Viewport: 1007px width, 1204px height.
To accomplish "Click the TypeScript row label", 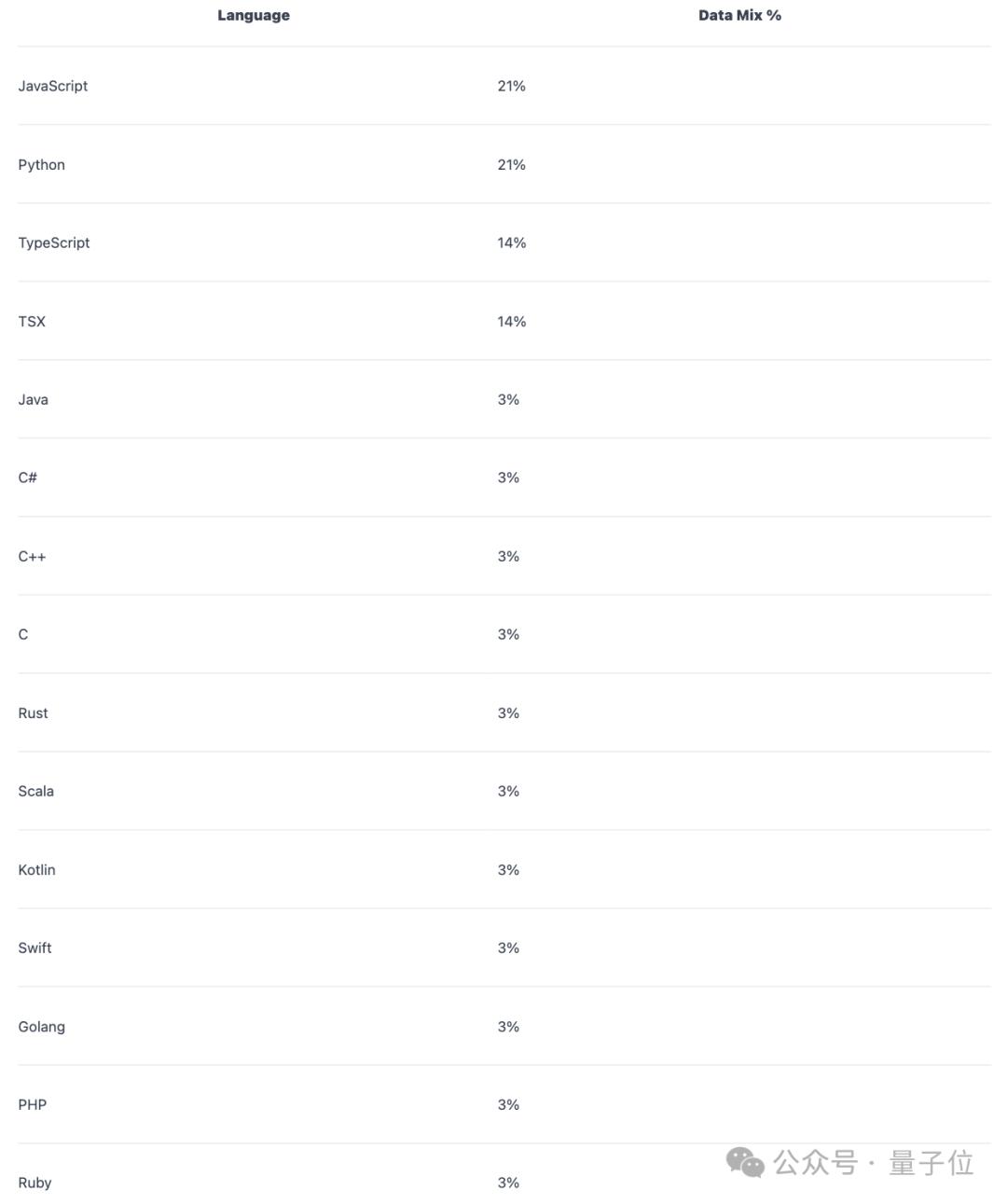I will pyautogui.click(x=54, y=242).
